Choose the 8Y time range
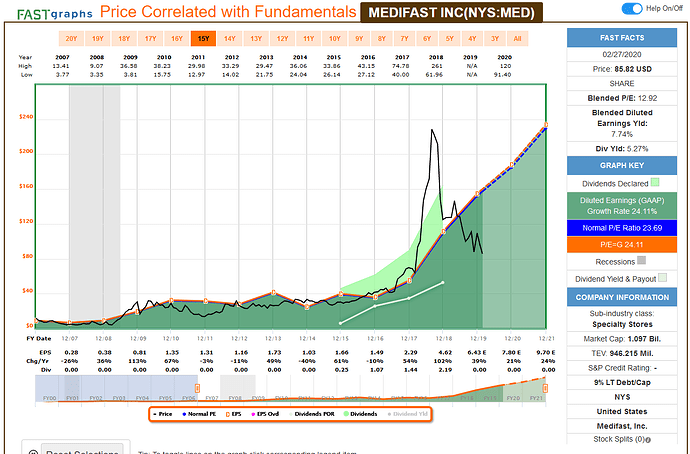Screen dimensions: 690x454 [x=382, y=39]
